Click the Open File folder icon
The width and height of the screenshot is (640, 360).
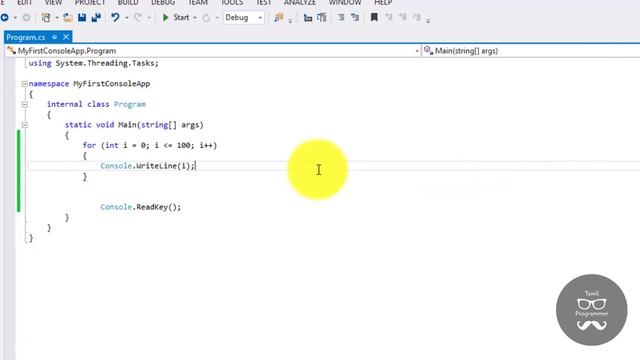(x=68, y=18)
